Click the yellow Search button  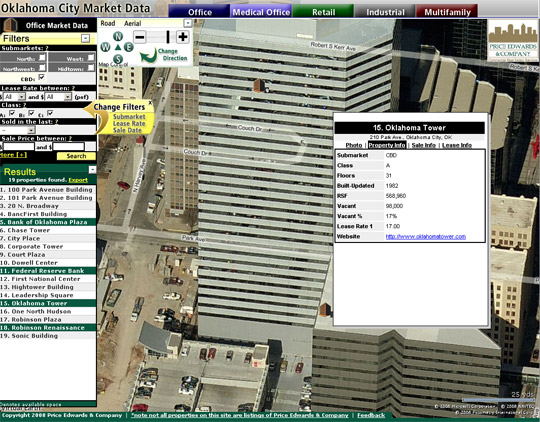(x=76, y=156)
